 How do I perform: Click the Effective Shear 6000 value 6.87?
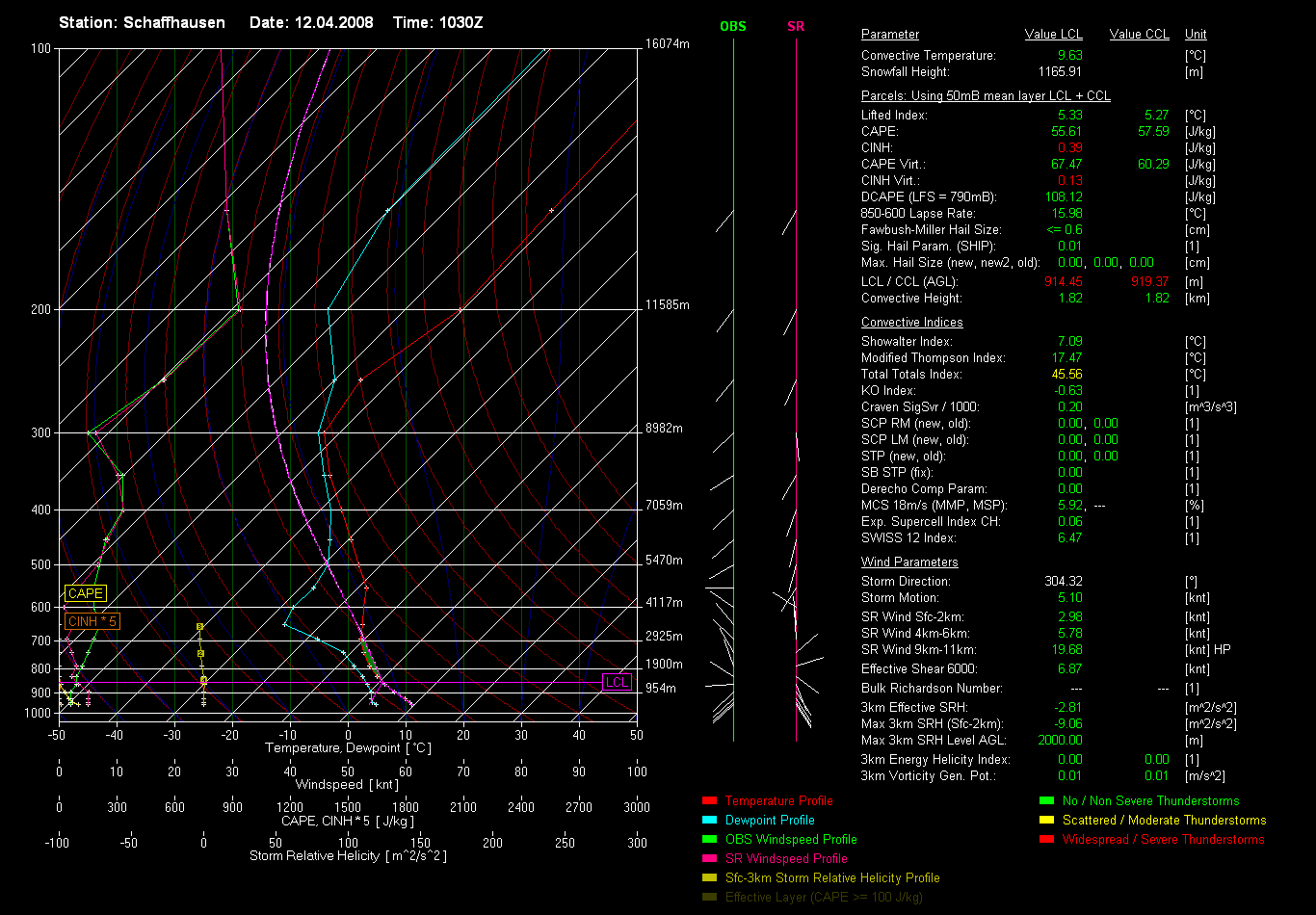click(x=1069, y=669)
